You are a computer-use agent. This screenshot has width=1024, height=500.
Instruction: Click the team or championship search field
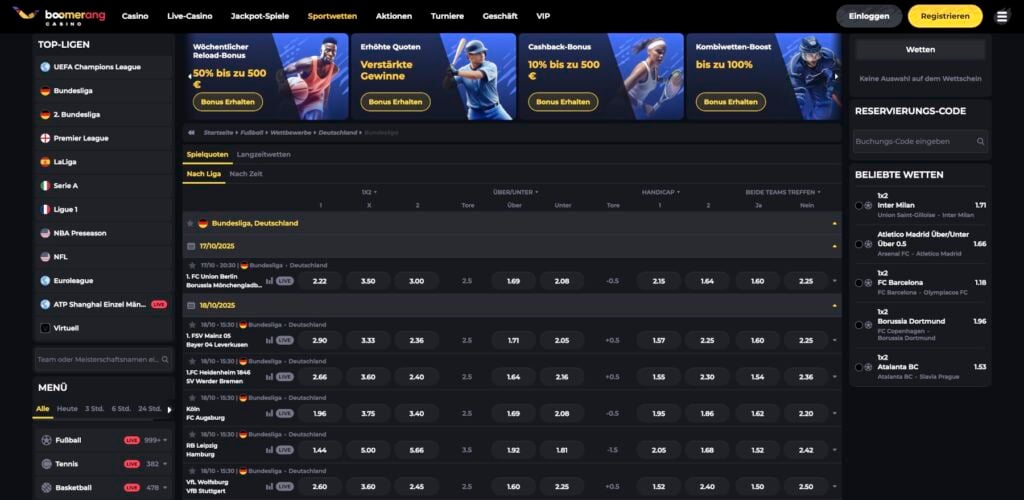coord(96,359)
